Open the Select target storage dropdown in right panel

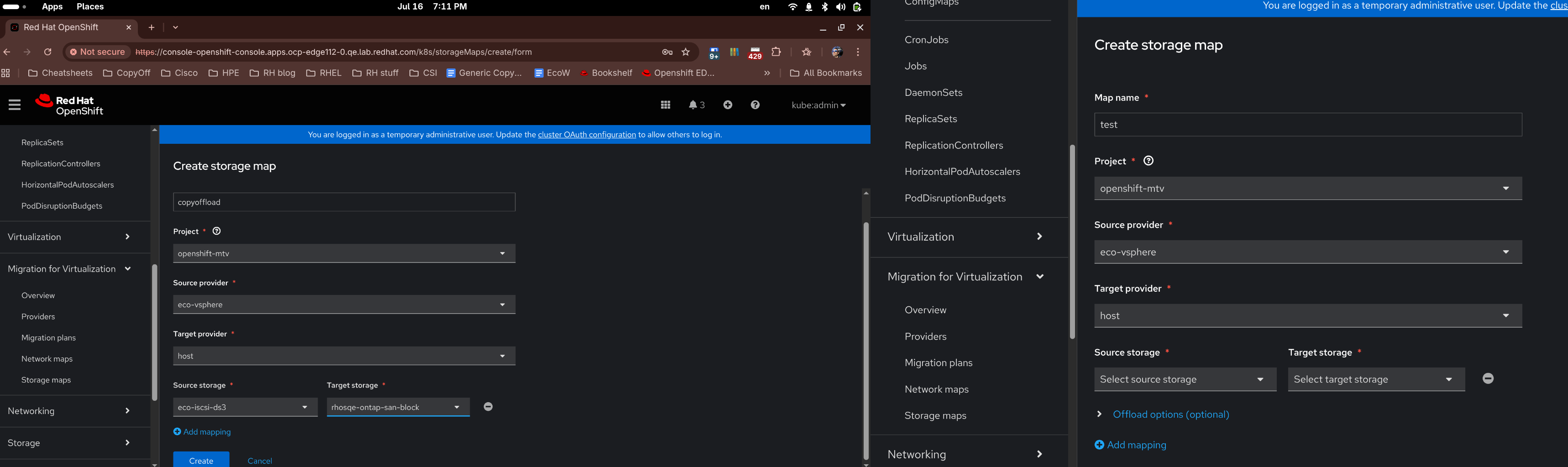click(1376, 379)
